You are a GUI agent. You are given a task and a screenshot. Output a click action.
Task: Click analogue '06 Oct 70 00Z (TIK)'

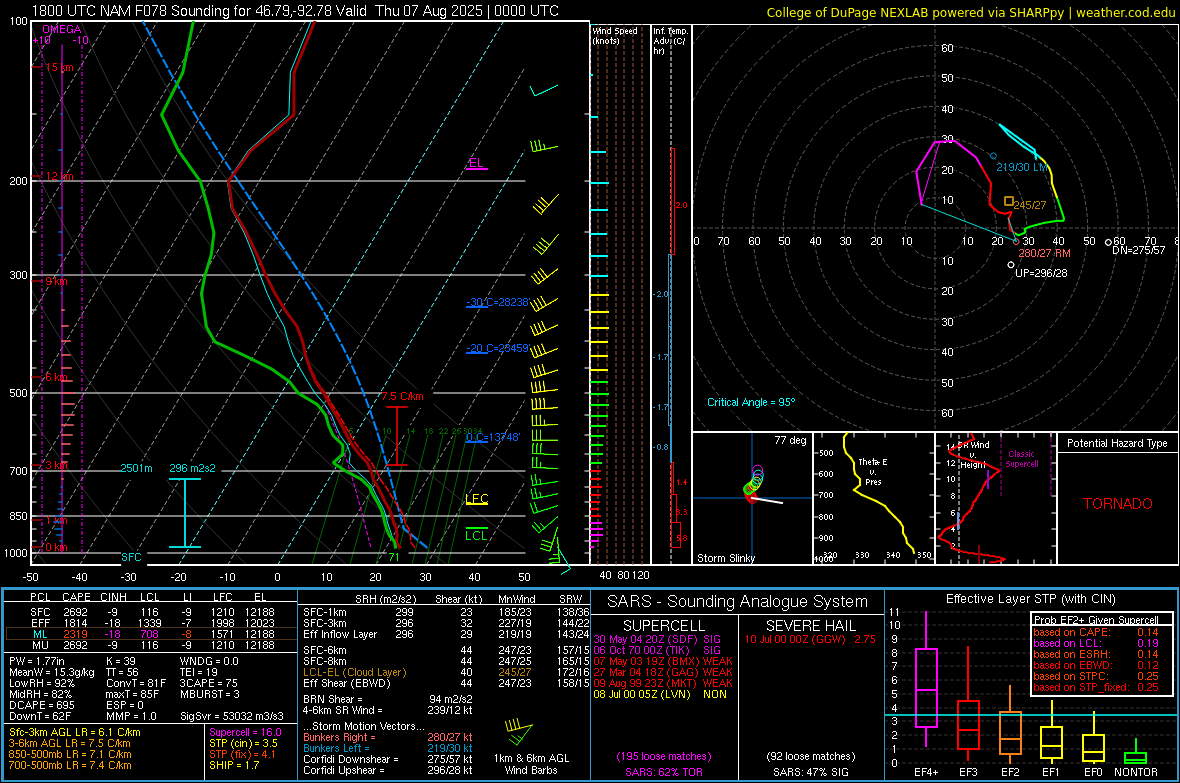pyautogui.click(x=641, y=650)
